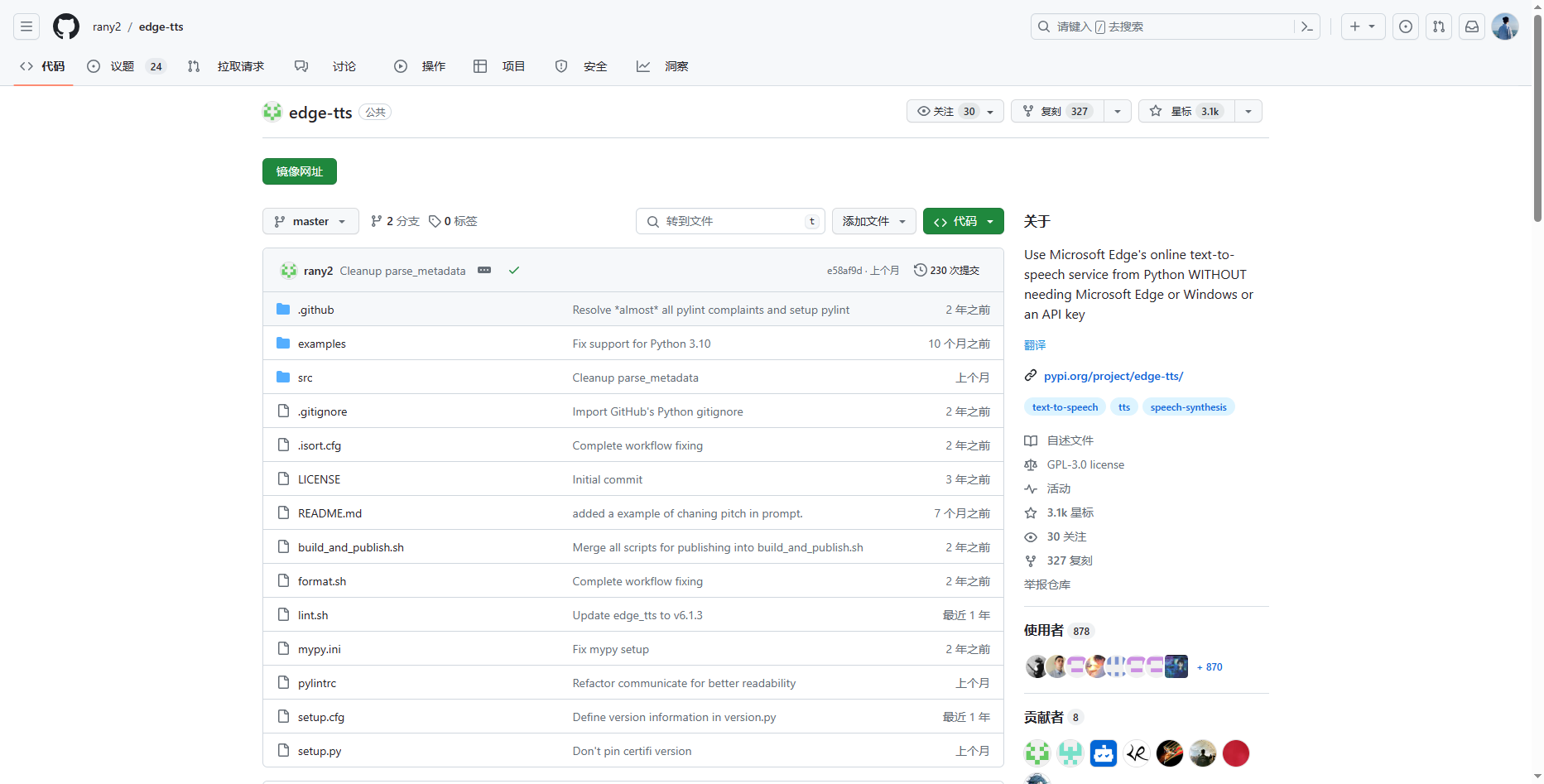Open the 添加文件 dropdown
Image resolution: width=1544 pixels, height=784 pixels.
pos(874,221)
